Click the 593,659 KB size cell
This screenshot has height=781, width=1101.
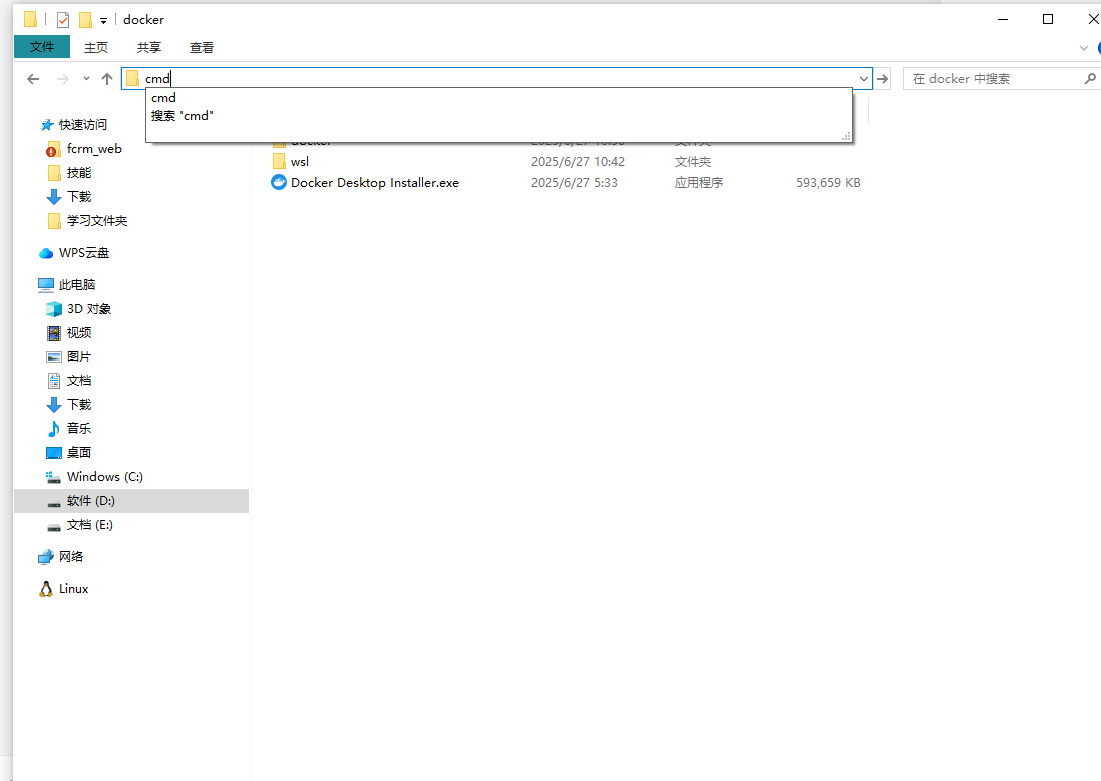(x=828, y=183)
